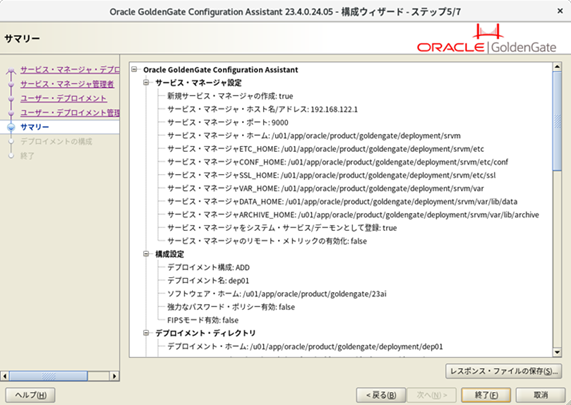Image resolution: width=571 pixels, height=405 pixels.
Task: Collapse the デプロイメント・ディレクトリ section
Action: point(146,333)
